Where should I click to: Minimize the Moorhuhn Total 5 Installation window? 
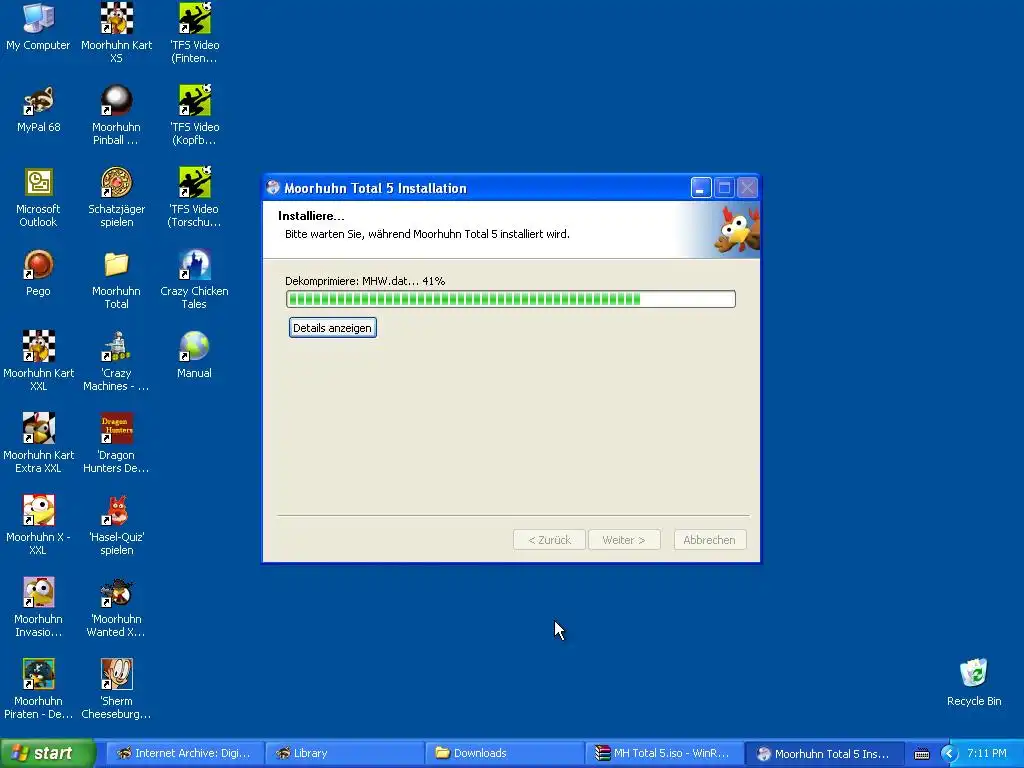[701, 188]
